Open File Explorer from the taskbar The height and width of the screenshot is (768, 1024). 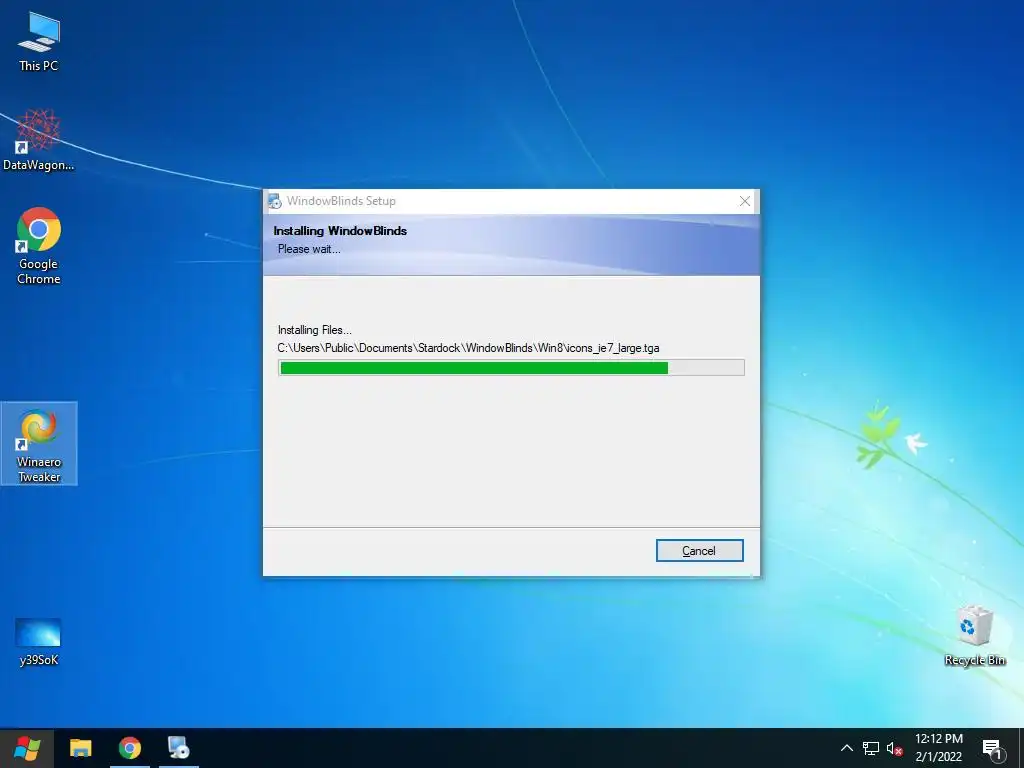(x=81, y=748)
